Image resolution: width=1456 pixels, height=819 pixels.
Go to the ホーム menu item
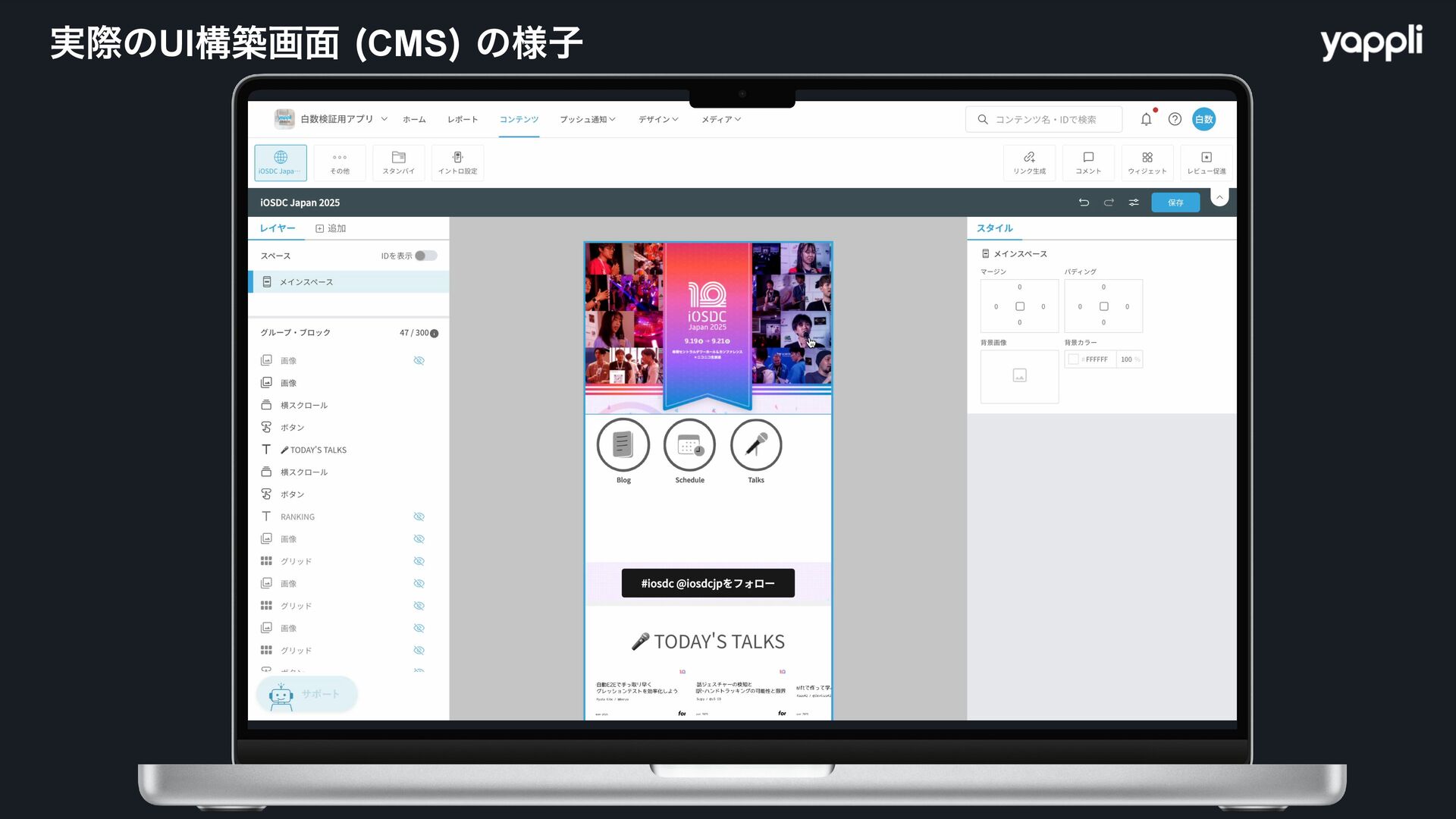click(x=414, y=119)
